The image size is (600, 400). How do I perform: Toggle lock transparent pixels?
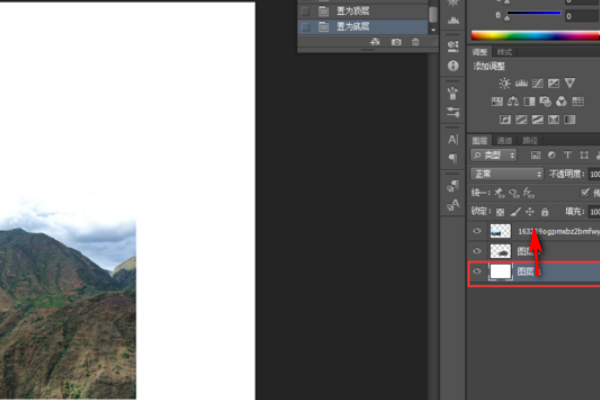pos(500,212)
